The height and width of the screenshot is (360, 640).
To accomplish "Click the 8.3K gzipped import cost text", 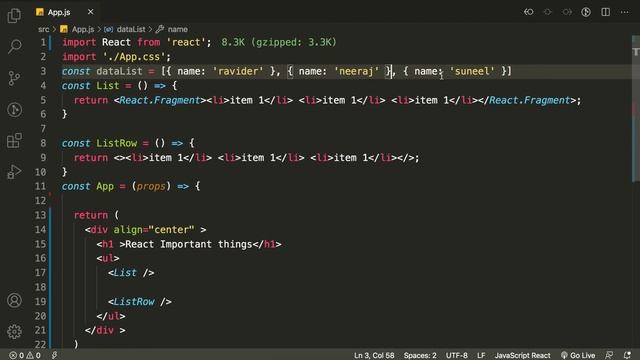I will coord(279,42).
